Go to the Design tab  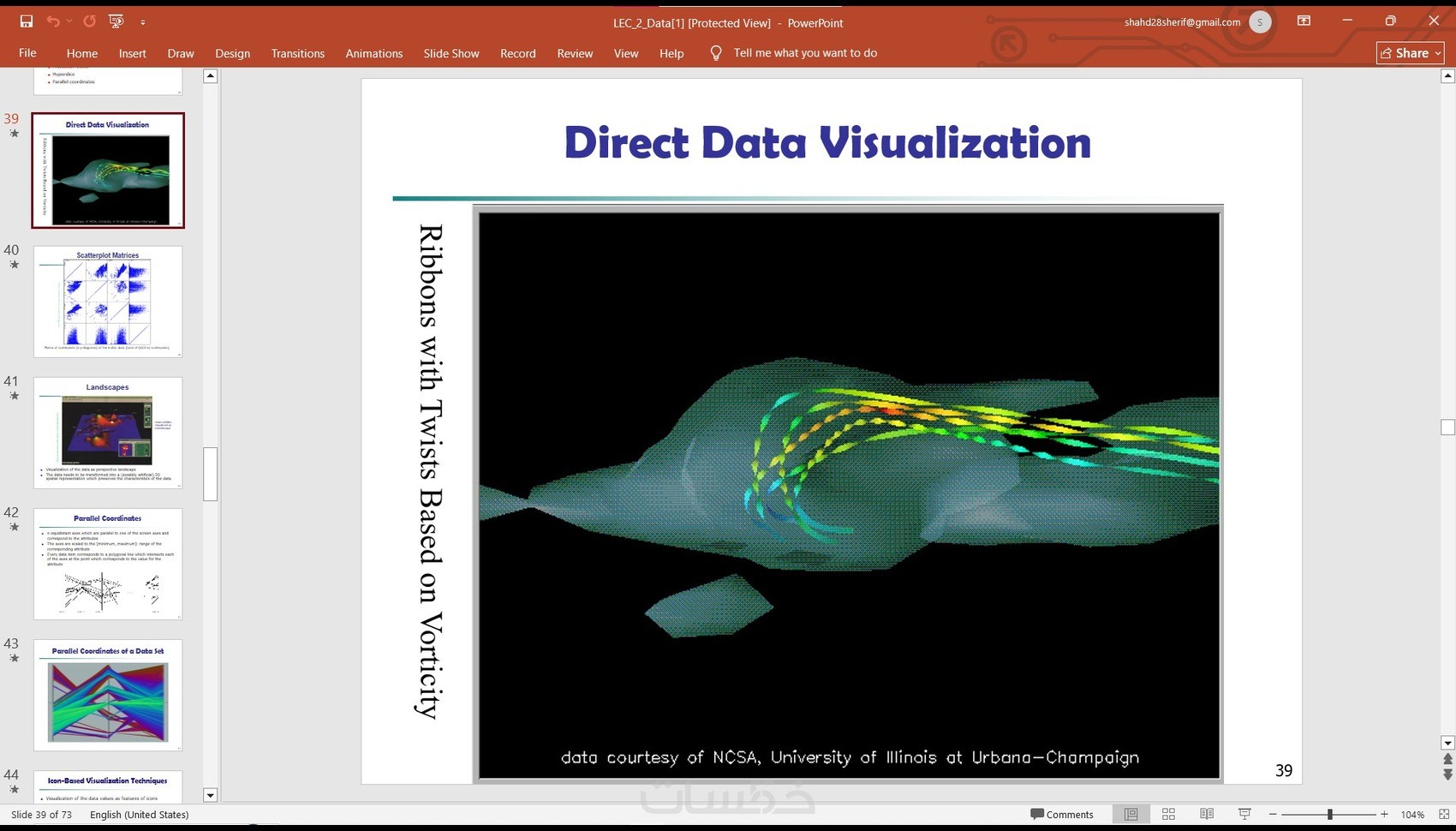(233, 53)
